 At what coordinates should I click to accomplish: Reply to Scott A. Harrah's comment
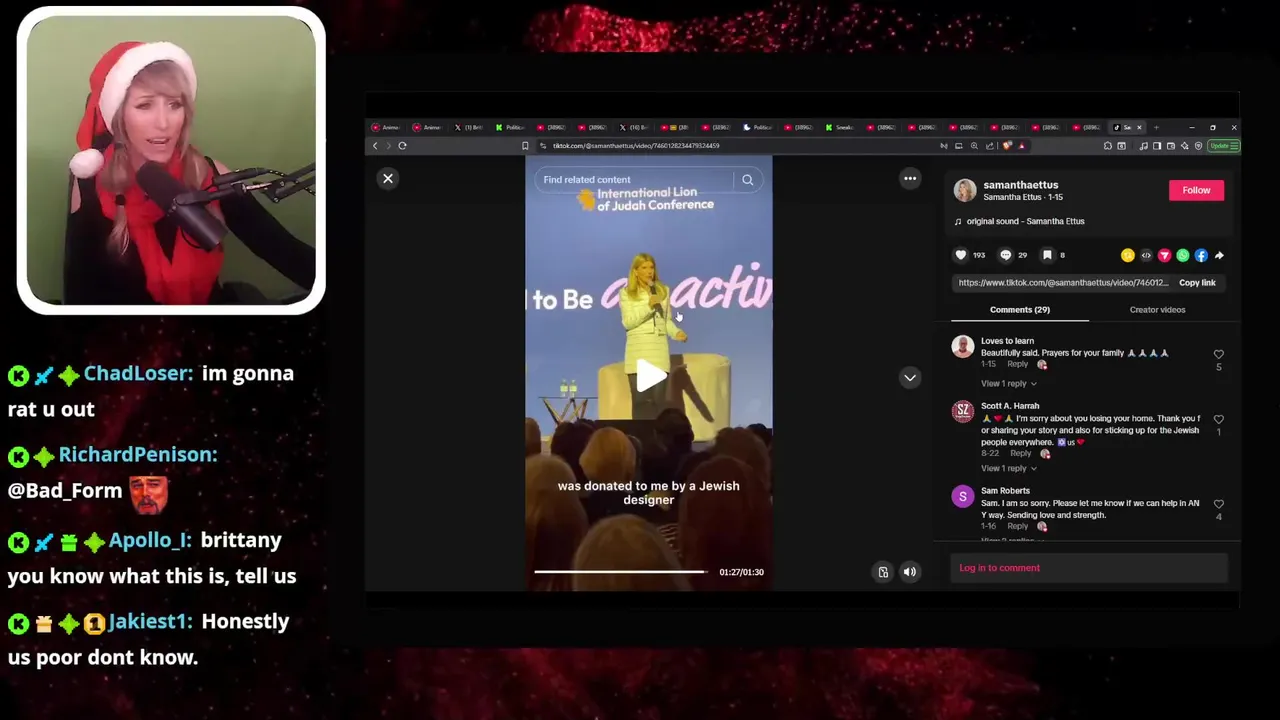coord(1020,454)
